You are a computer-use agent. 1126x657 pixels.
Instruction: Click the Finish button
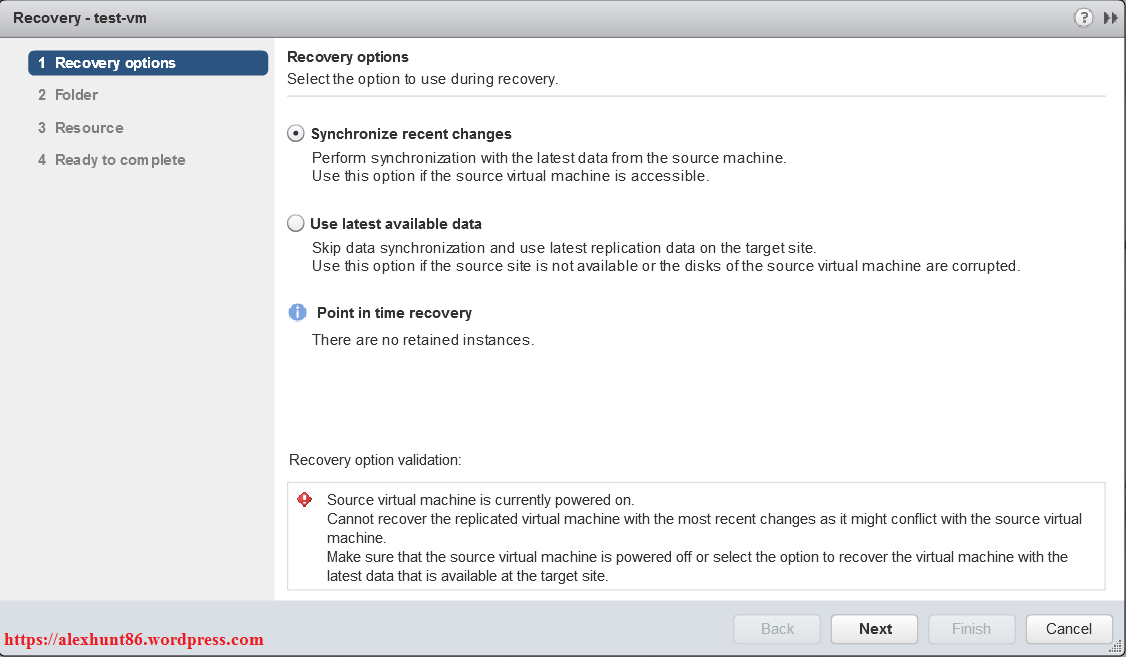click(971, 629)
